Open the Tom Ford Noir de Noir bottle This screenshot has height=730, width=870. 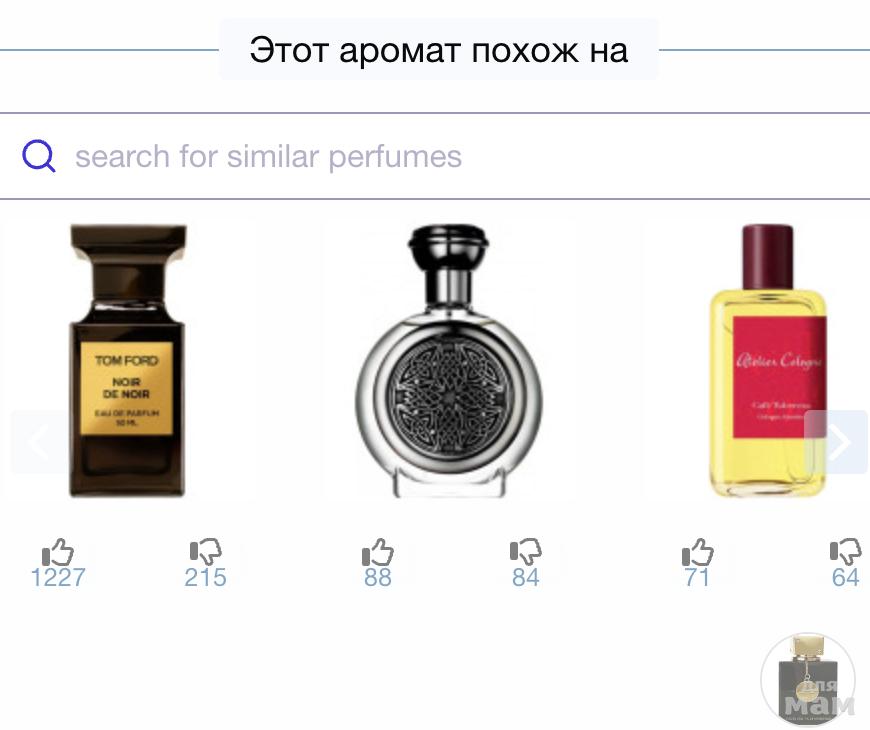pyautogui.click(x=127, y=361)
